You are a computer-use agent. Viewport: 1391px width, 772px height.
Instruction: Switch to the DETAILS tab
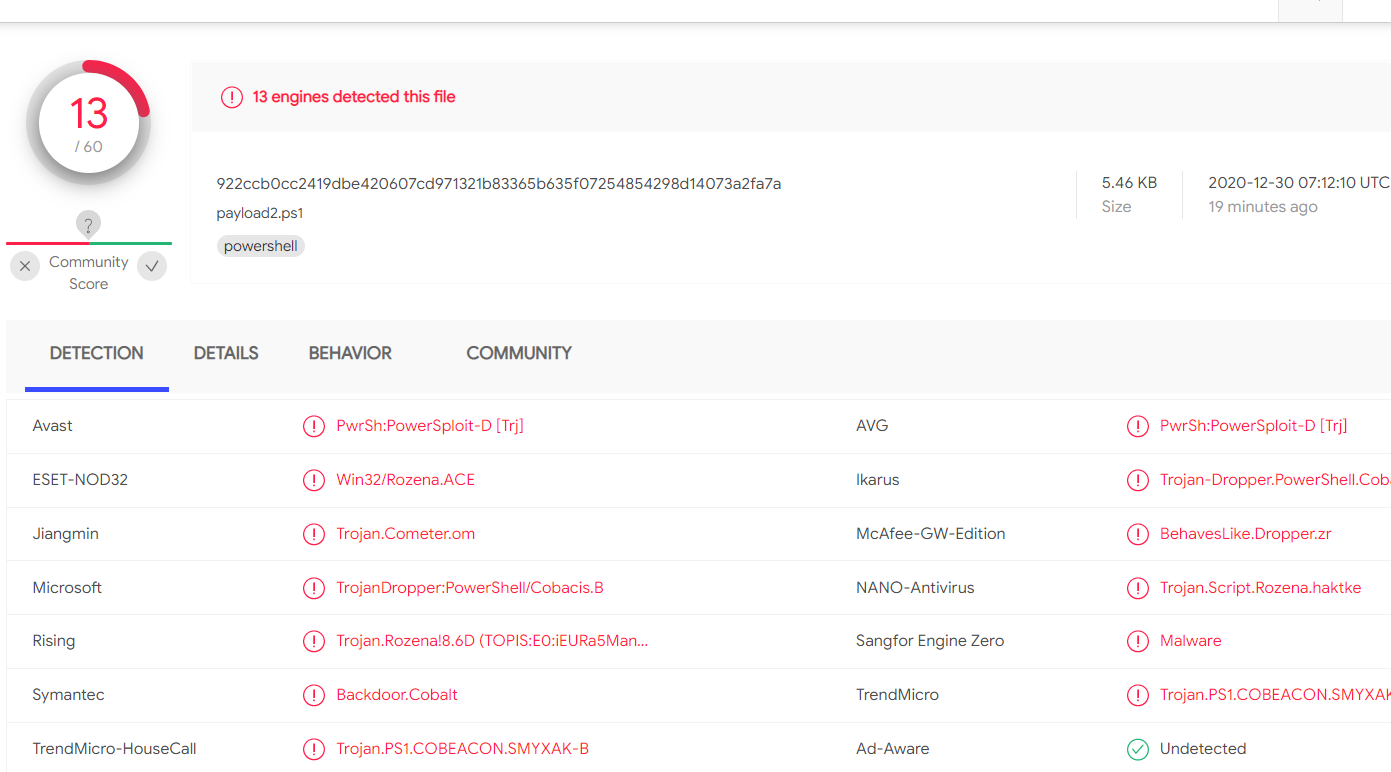click(x=226, y=353)
